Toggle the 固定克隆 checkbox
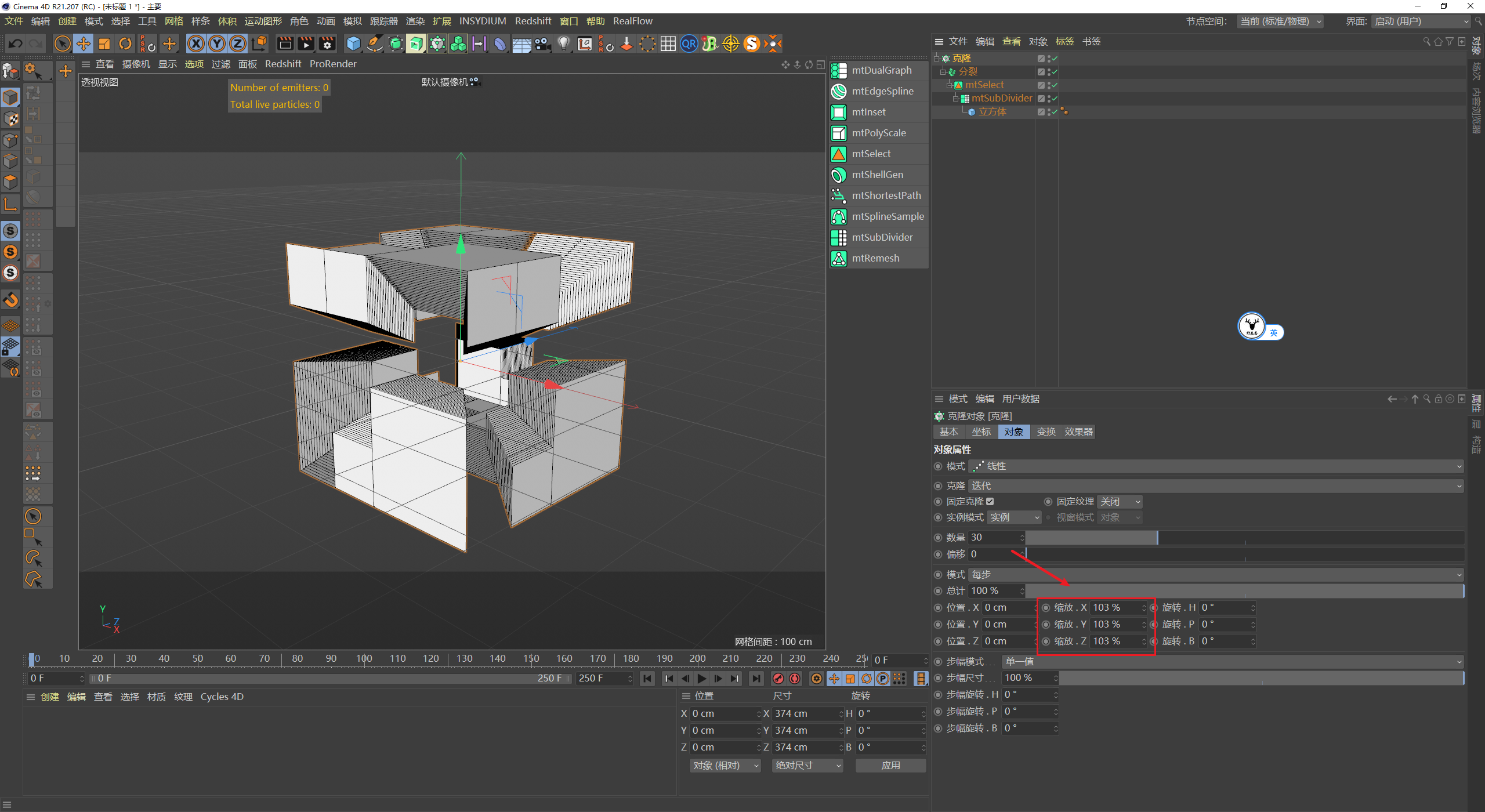1485x812 pixels. 990,502
